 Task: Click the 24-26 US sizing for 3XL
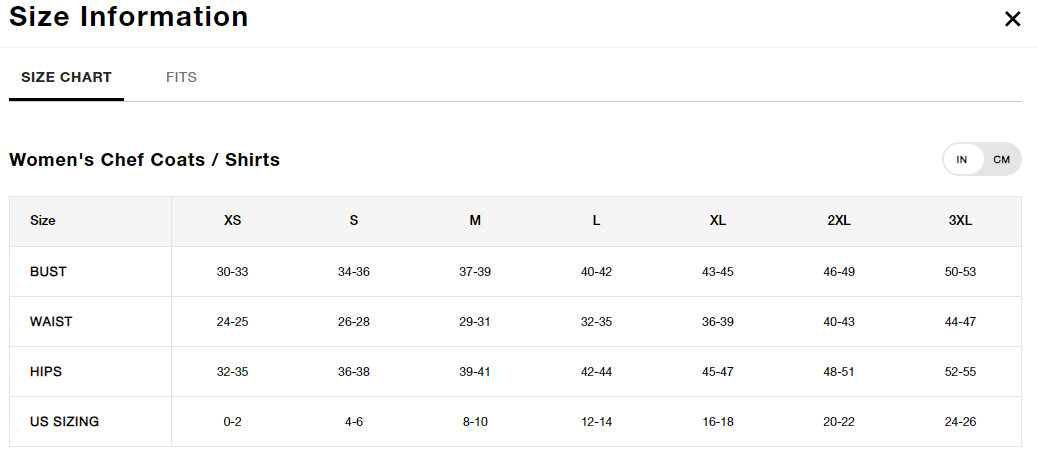coord(961,421)
